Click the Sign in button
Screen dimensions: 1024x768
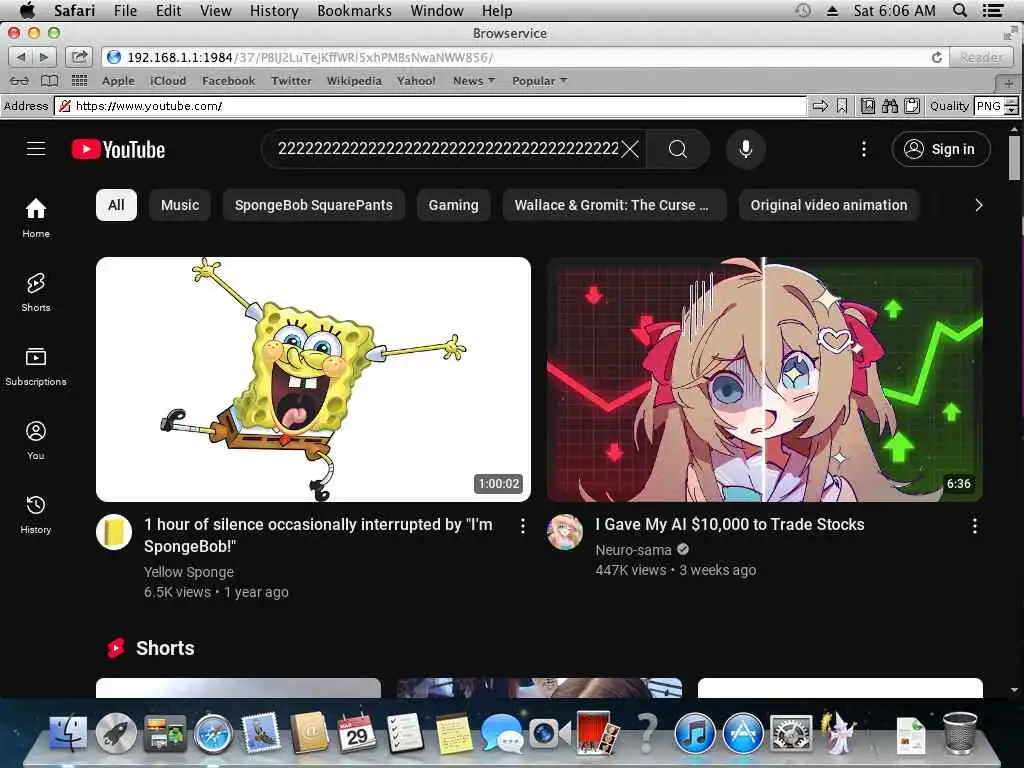[940, 149]
